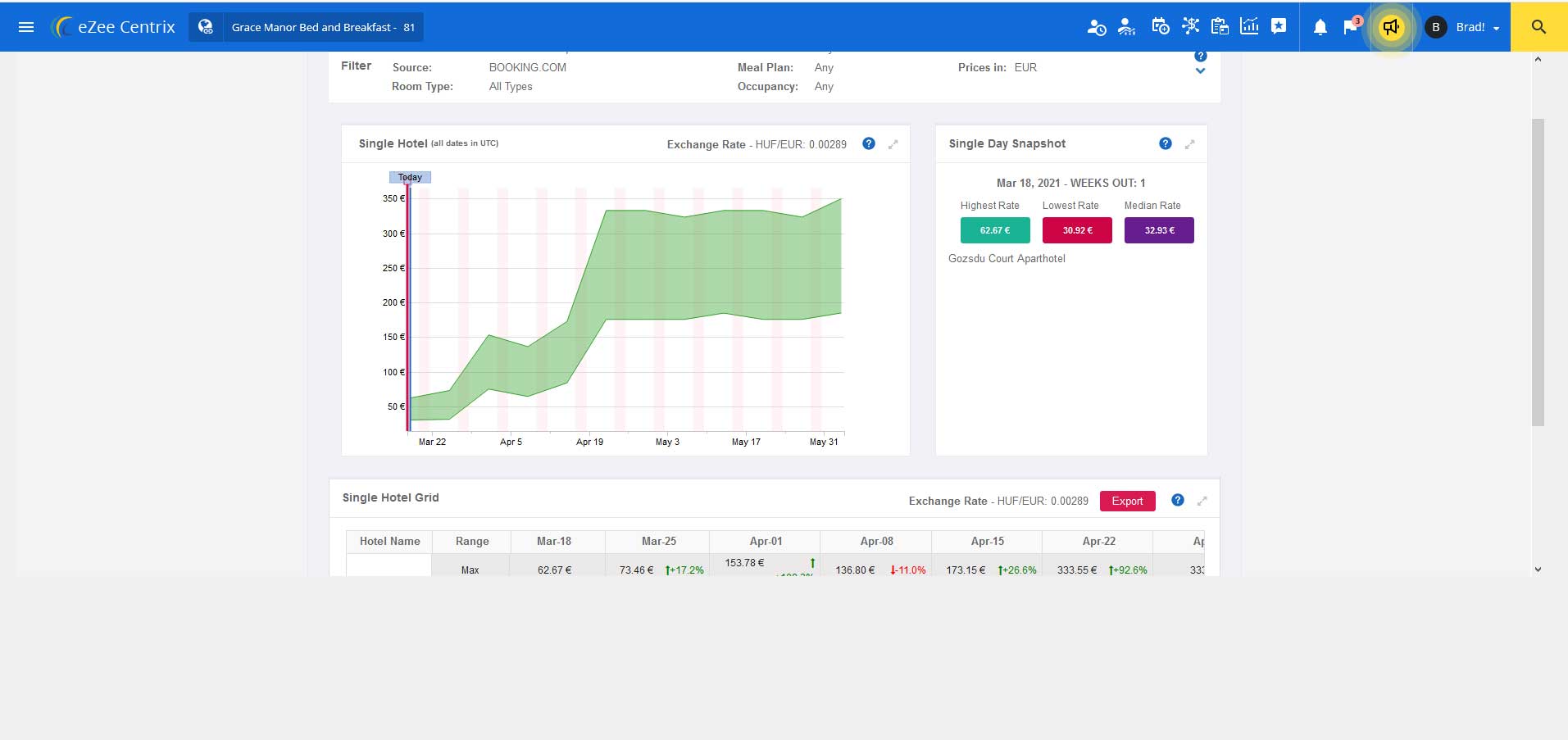Click the Hotel Name column header

389,542
